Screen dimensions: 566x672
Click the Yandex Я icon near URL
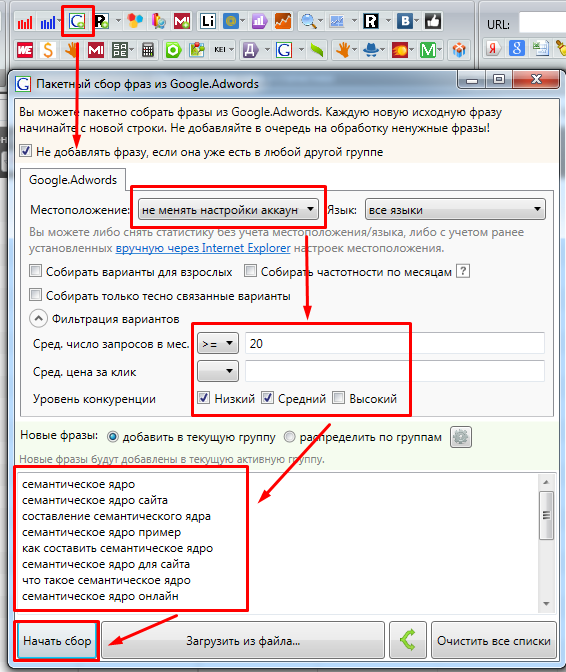tap(493, 48)
